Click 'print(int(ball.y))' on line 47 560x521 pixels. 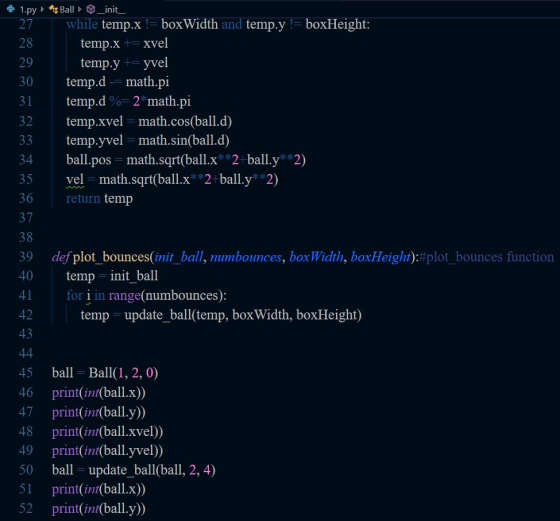pos(99,412)
